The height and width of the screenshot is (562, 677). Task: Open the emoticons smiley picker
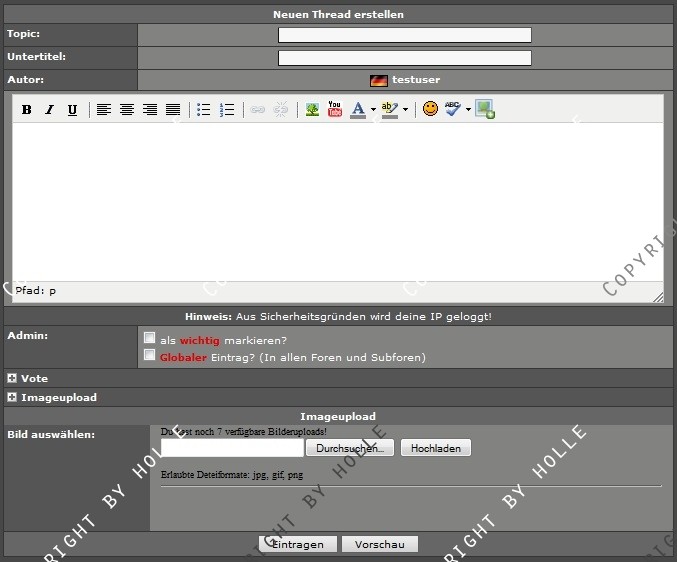(x=430, y=109)
